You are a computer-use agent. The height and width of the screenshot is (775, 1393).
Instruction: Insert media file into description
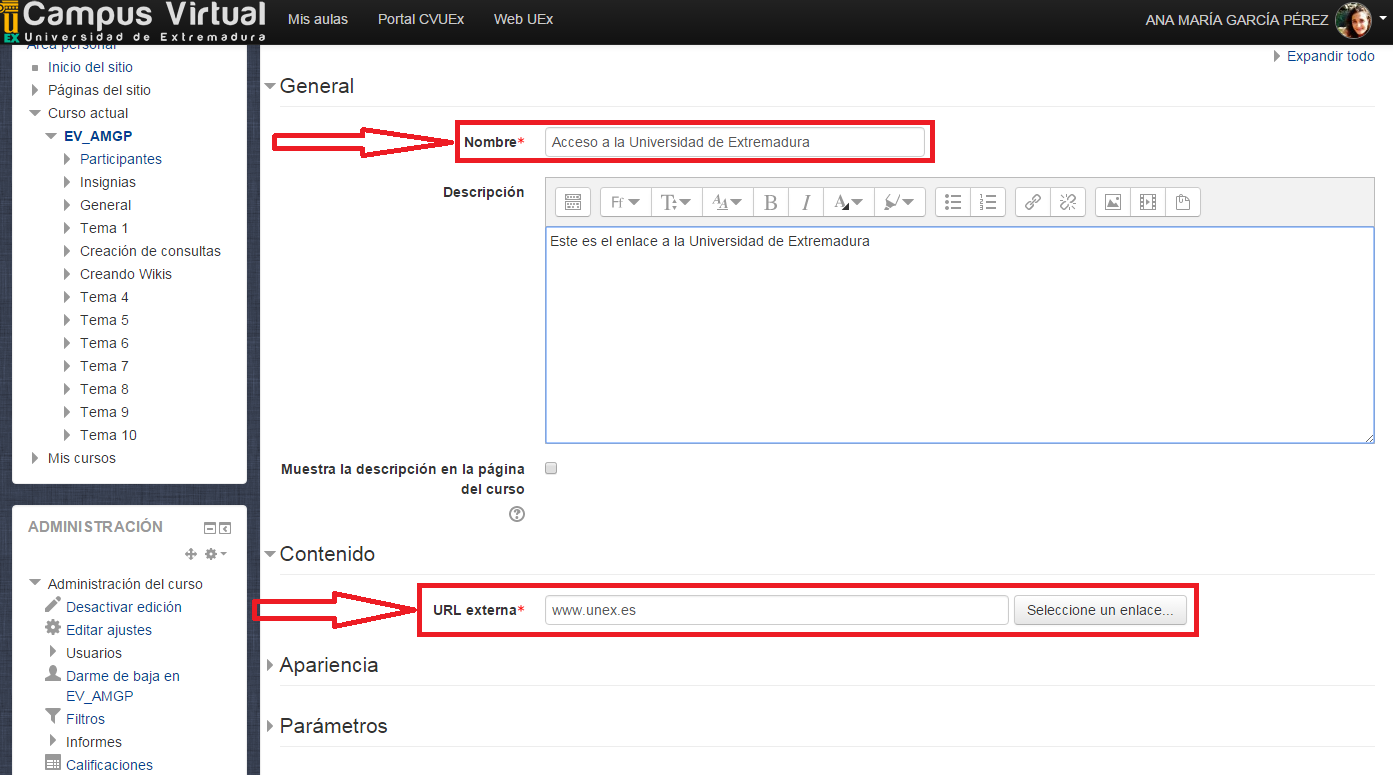(x=1147, y=203)
